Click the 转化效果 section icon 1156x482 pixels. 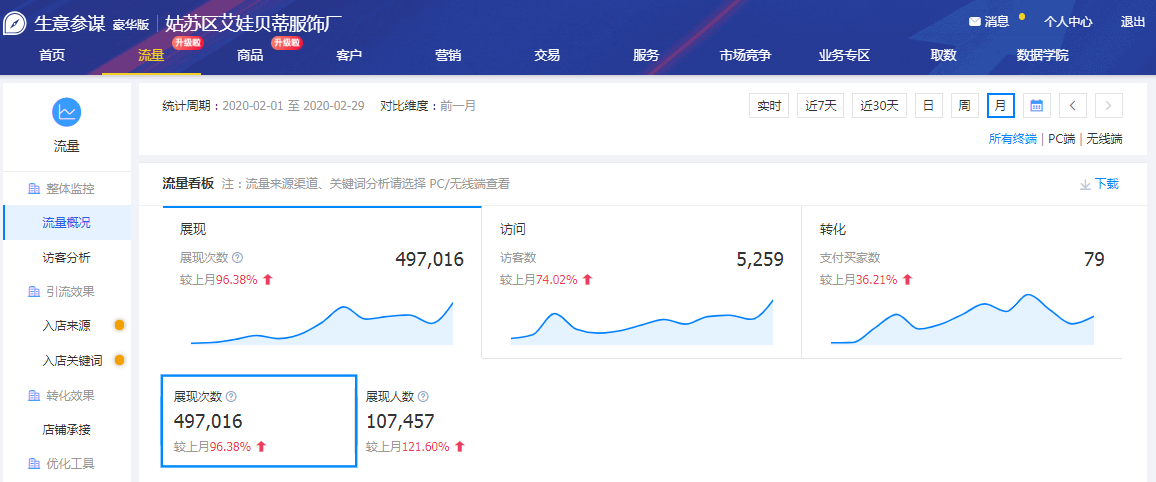pyautogui.click(x=33, y=396)
